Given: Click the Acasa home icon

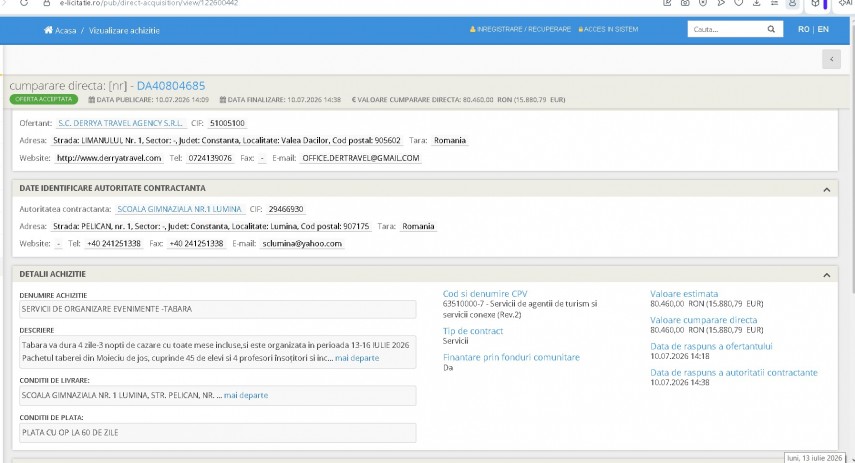Looking at the screenshot, I should coord(48,30).
